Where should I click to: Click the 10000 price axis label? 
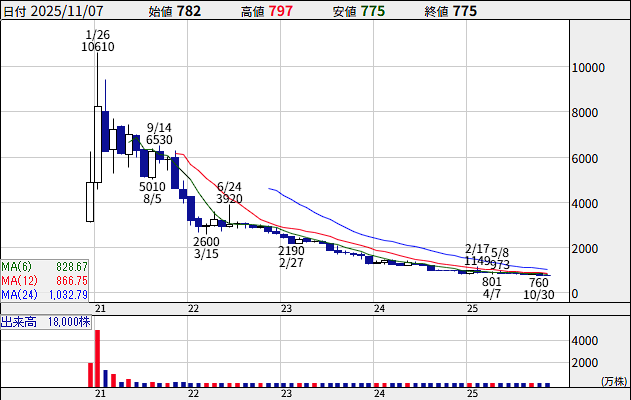[588, 68]
